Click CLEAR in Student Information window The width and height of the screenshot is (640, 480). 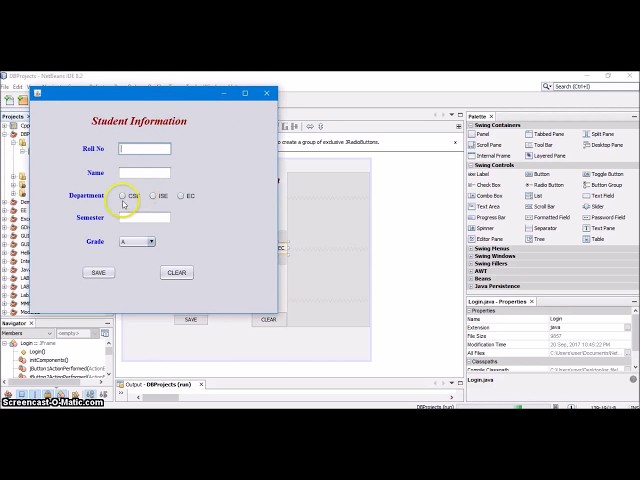click(177, 273)
